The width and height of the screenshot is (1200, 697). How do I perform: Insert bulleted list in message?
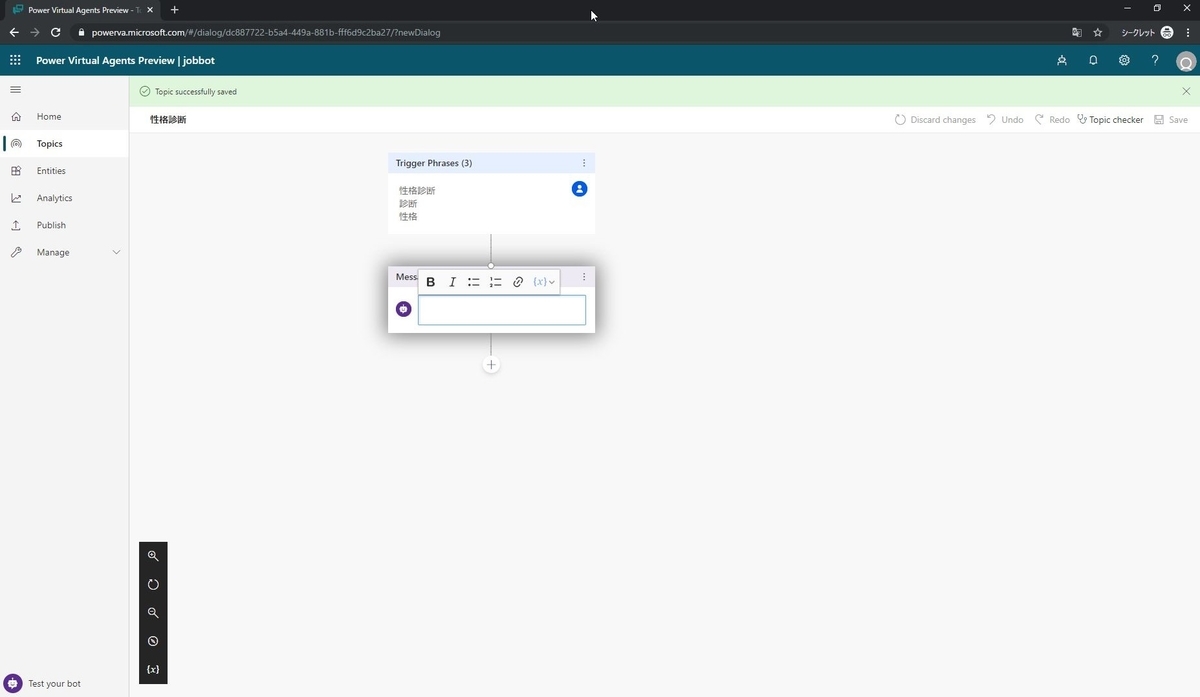click(474, 282)
